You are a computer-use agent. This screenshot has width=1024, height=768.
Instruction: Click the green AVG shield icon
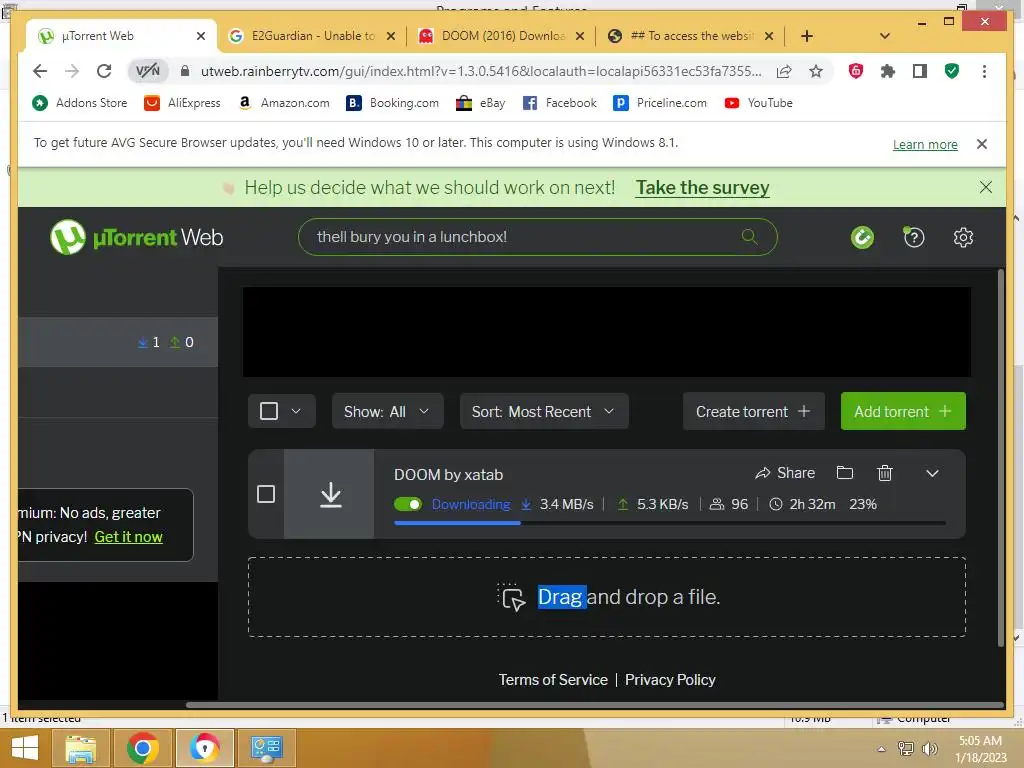(x=952, y=71)
